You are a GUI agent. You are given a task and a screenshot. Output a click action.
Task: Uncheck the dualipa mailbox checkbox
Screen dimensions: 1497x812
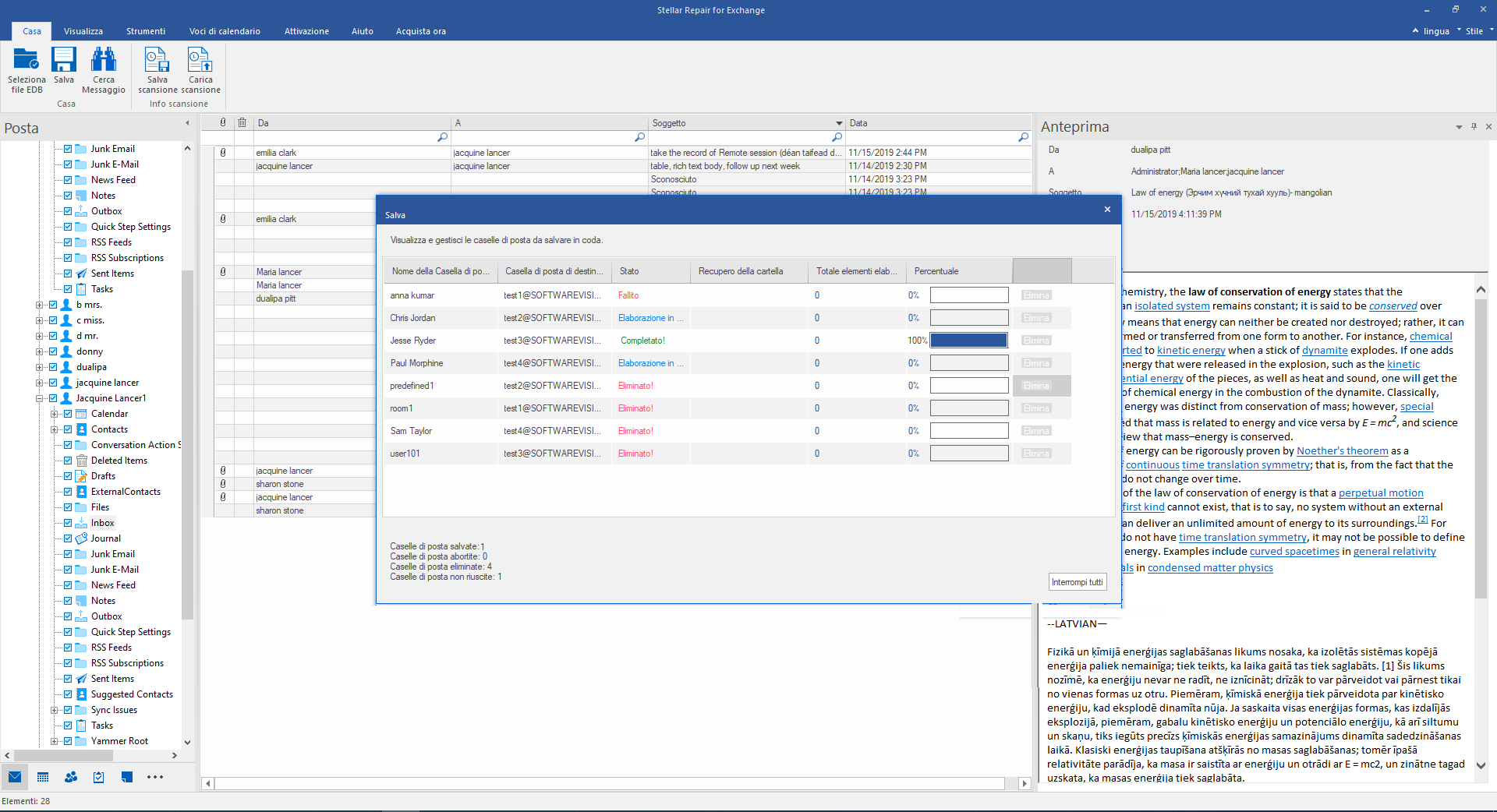[53, 367]
